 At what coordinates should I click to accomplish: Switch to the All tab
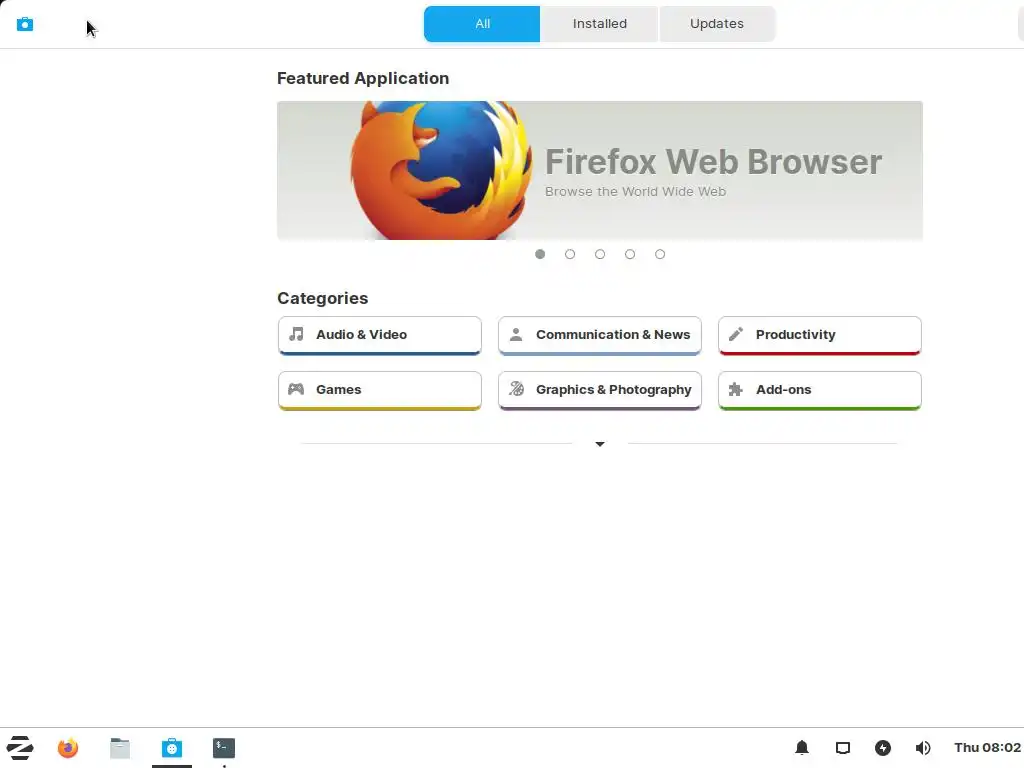click(482, 24)
